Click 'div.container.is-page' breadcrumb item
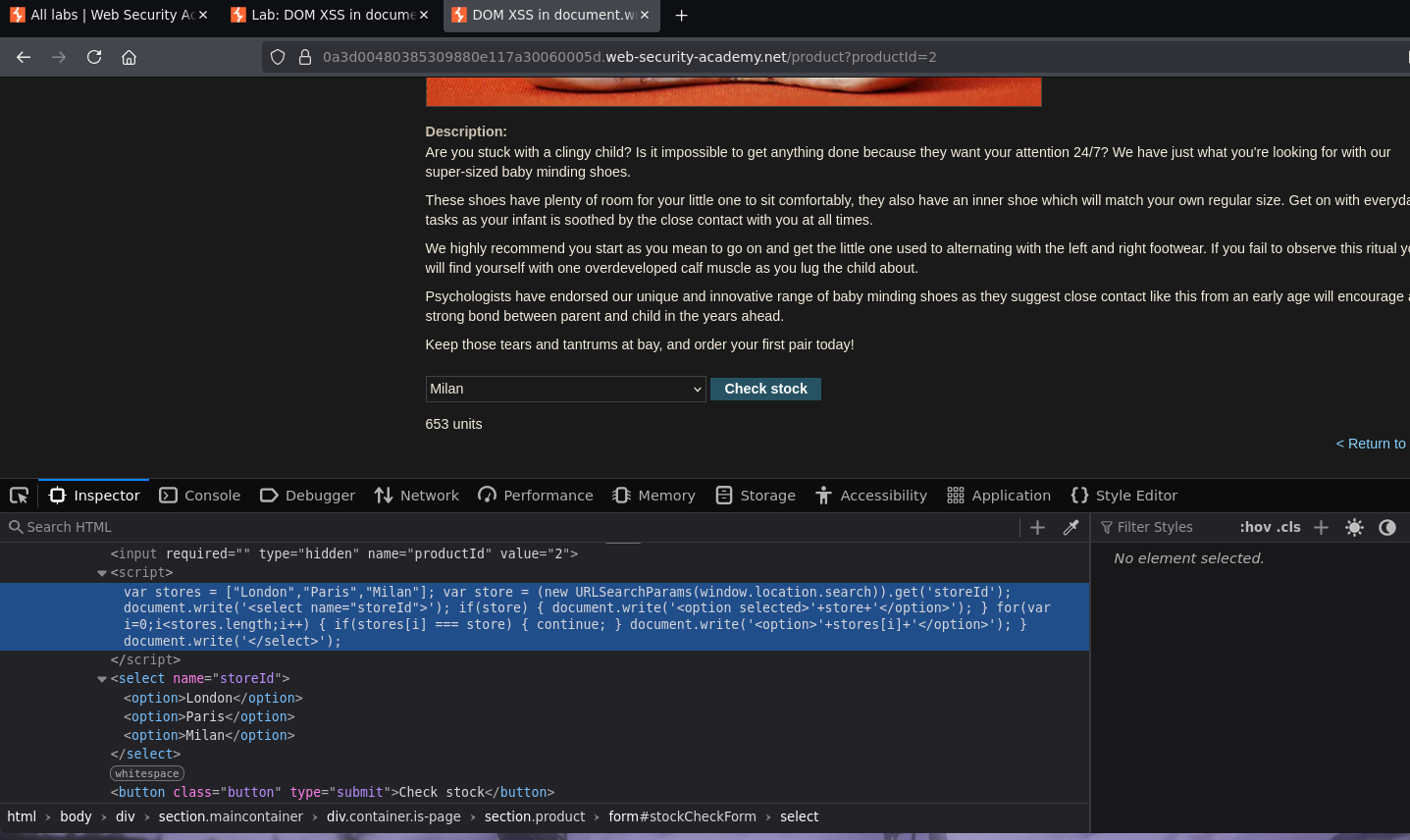Screen dimensions: 1410x840 tap(393, 816)
